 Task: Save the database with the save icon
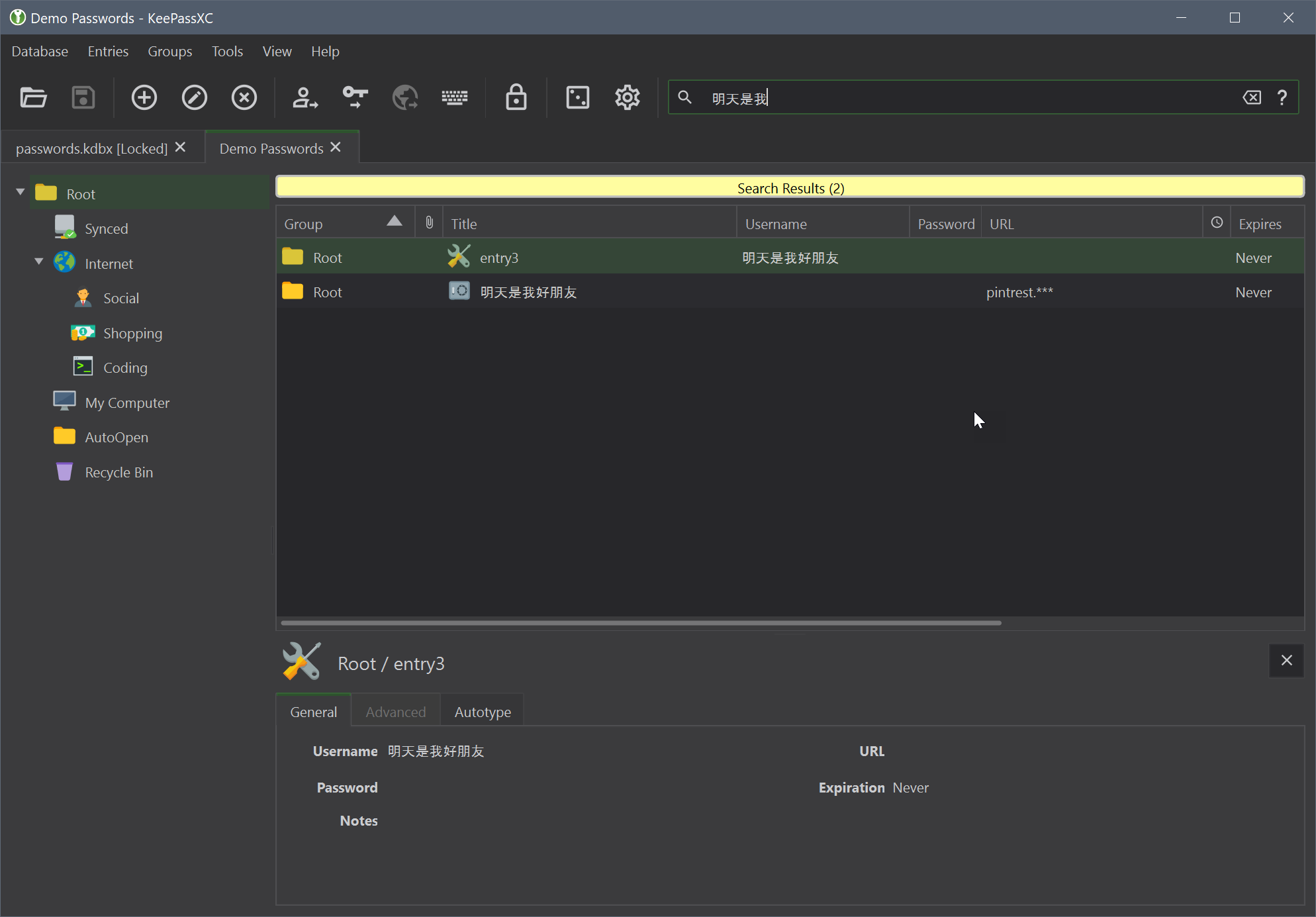tap(83, 97)
